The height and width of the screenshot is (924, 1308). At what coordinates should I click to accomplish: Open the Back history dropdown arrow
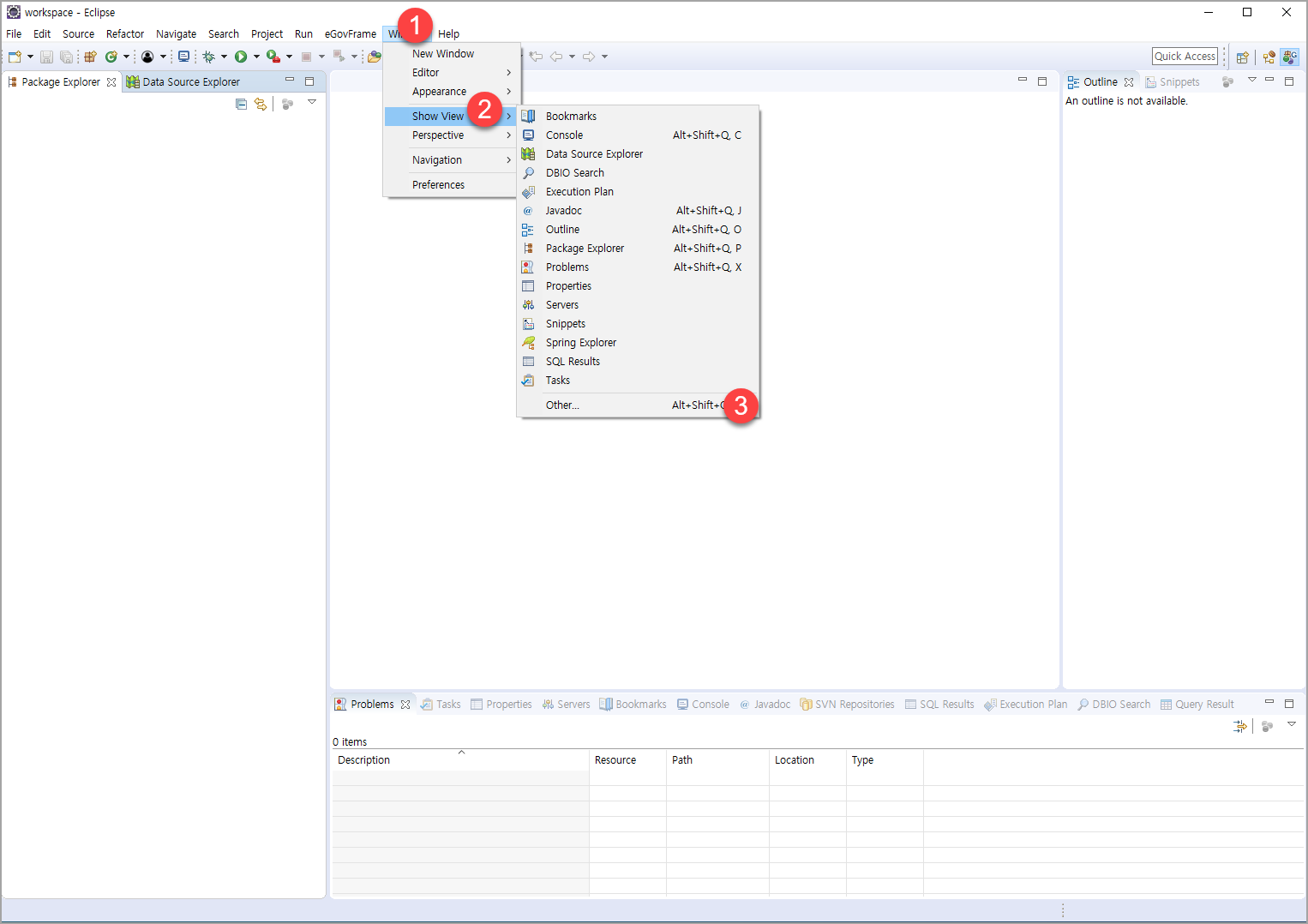(x=572, y=57)
